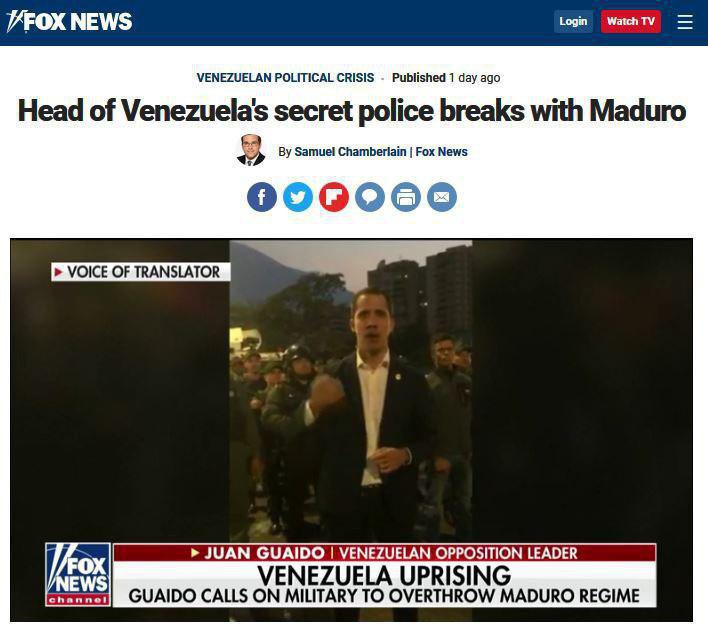Click the print article icon

[406, 197]
